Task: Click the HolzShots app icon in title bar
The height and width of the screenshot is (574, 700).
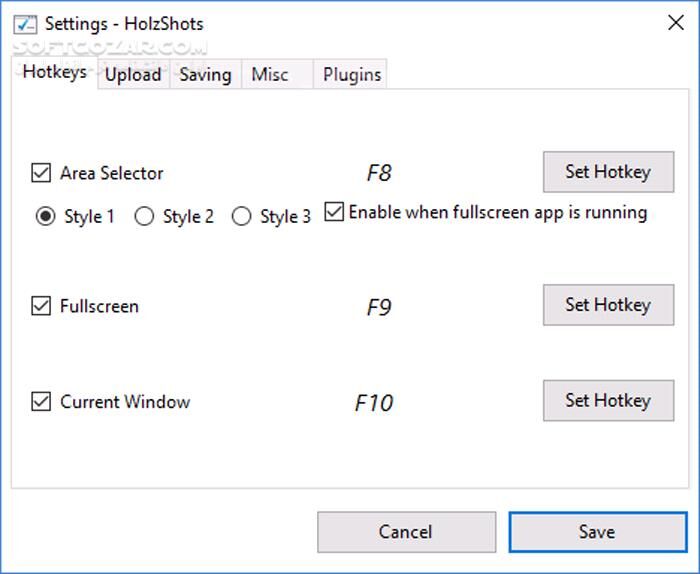Action: (25, 23)
